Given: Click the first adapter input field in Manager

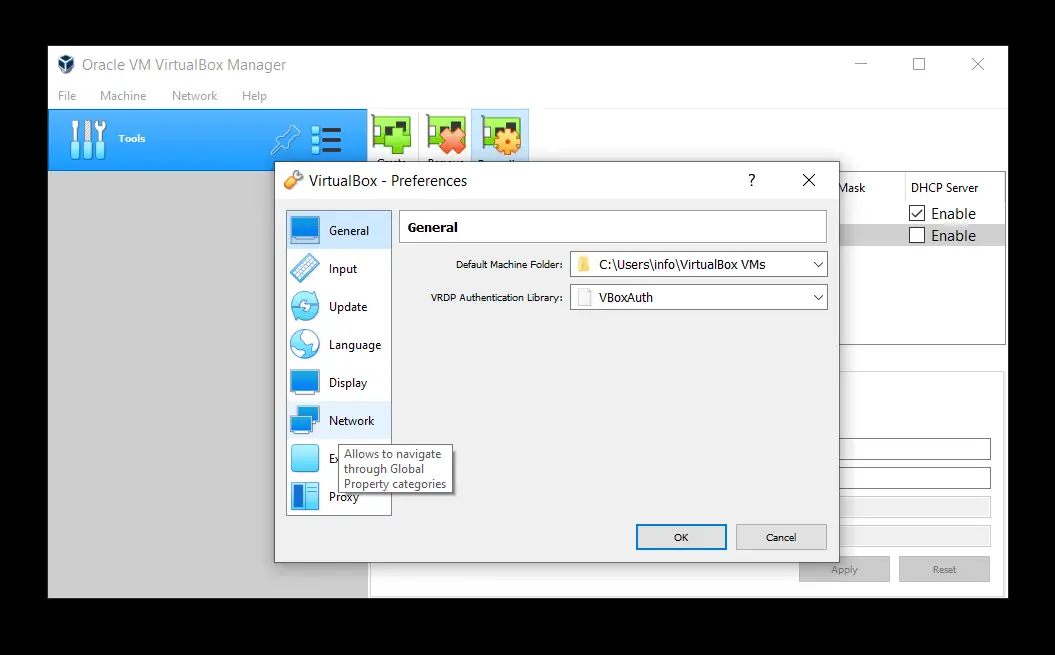Looking at the screenshot, I should (915, 449).
